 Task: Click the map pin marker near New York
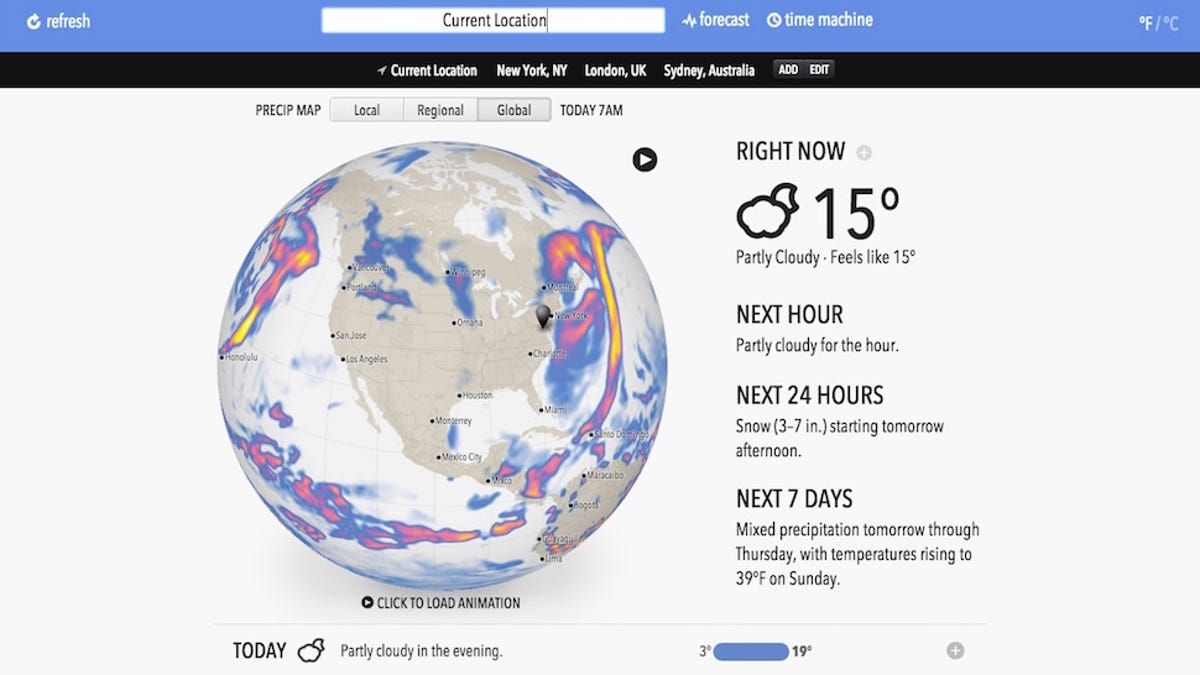coord(543,317)
